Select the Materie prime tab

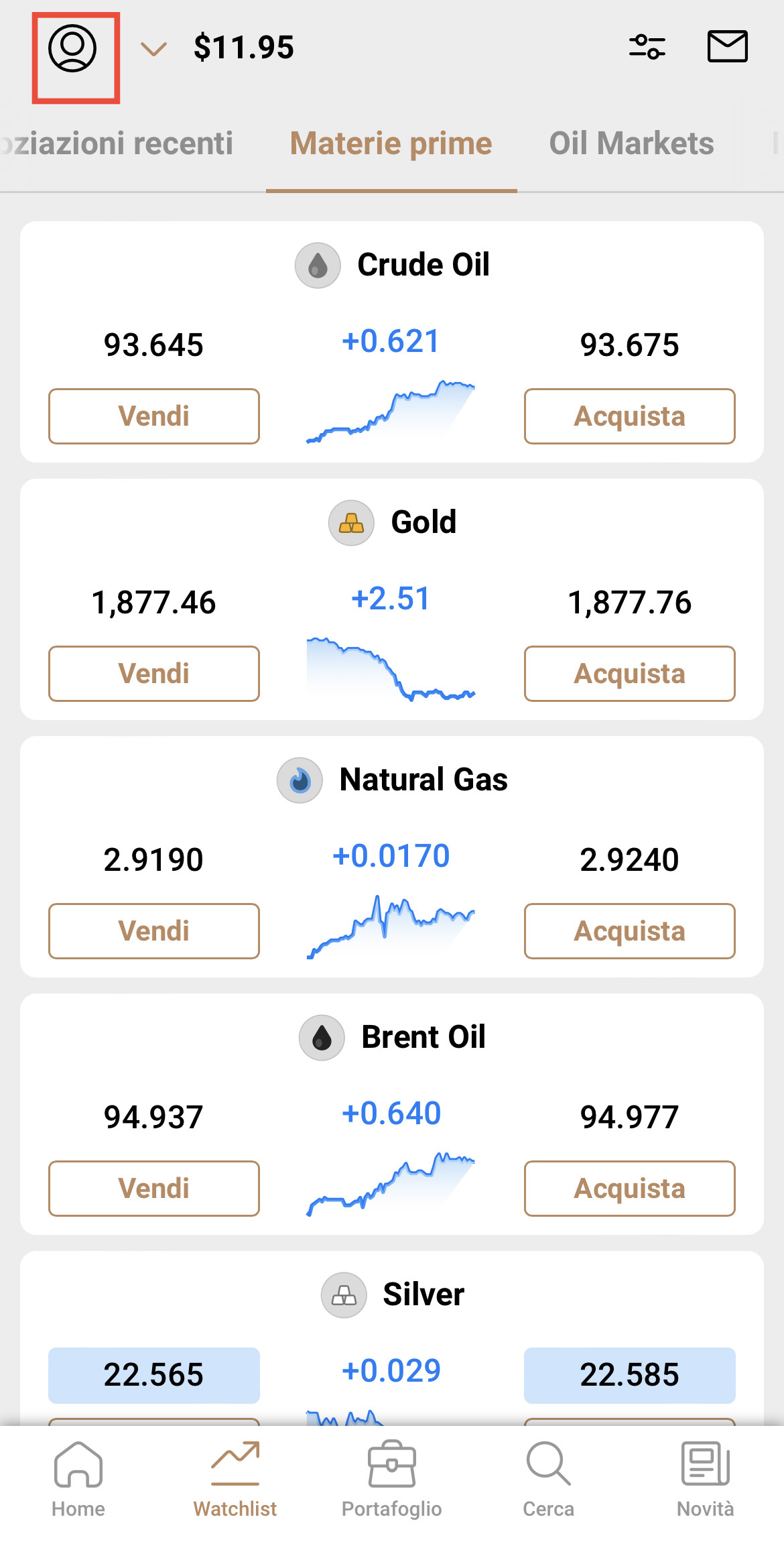(391, 143)
